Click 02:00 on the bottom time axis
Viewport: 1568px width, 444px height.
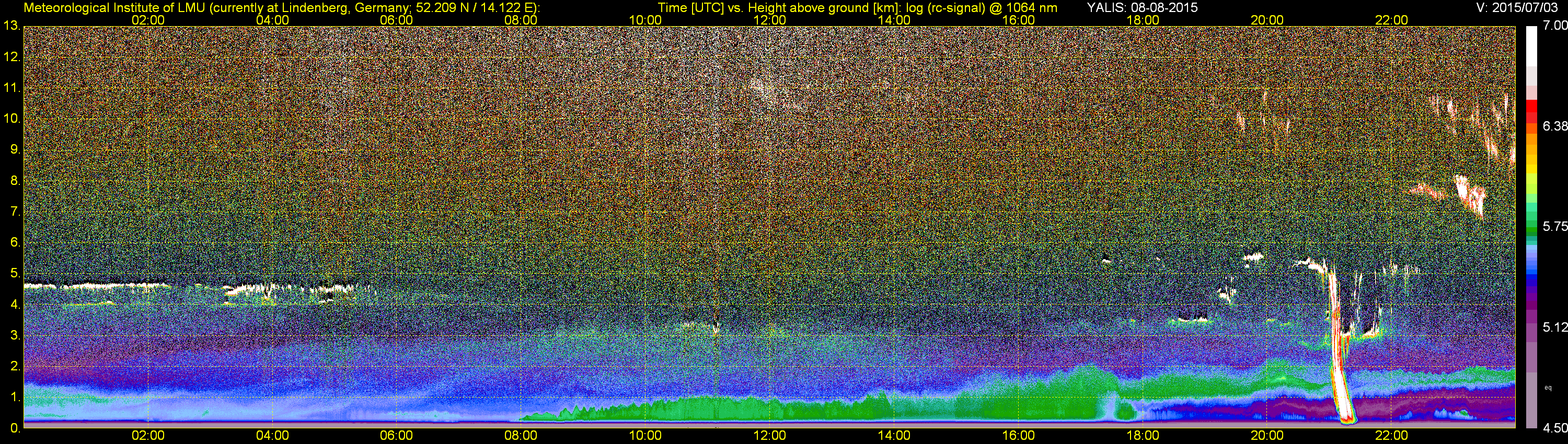click(148, 436)
